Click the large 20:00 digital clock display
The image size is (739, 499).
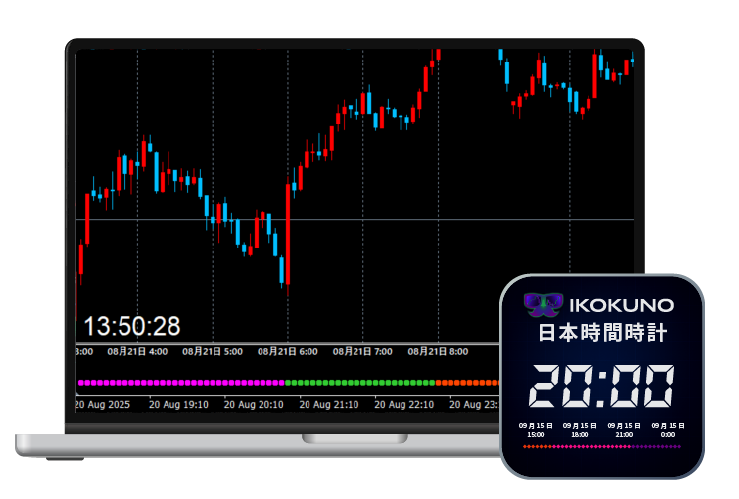[601, 386]
